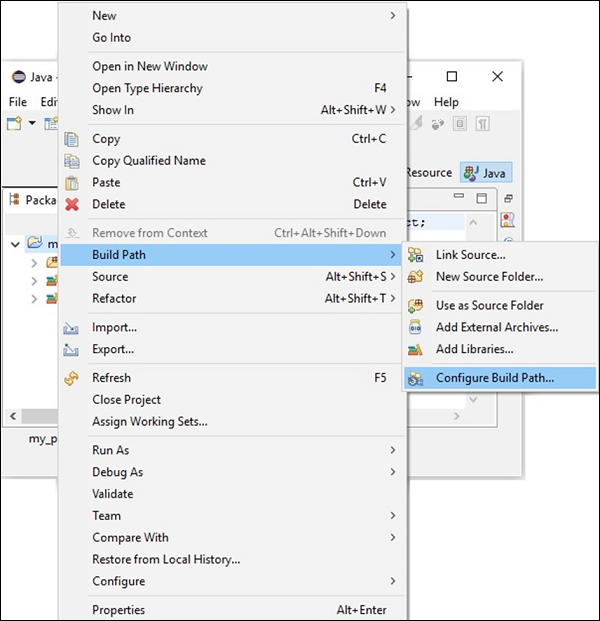
Task: Select New Source Folder menu entry
Action: point(489,276)
